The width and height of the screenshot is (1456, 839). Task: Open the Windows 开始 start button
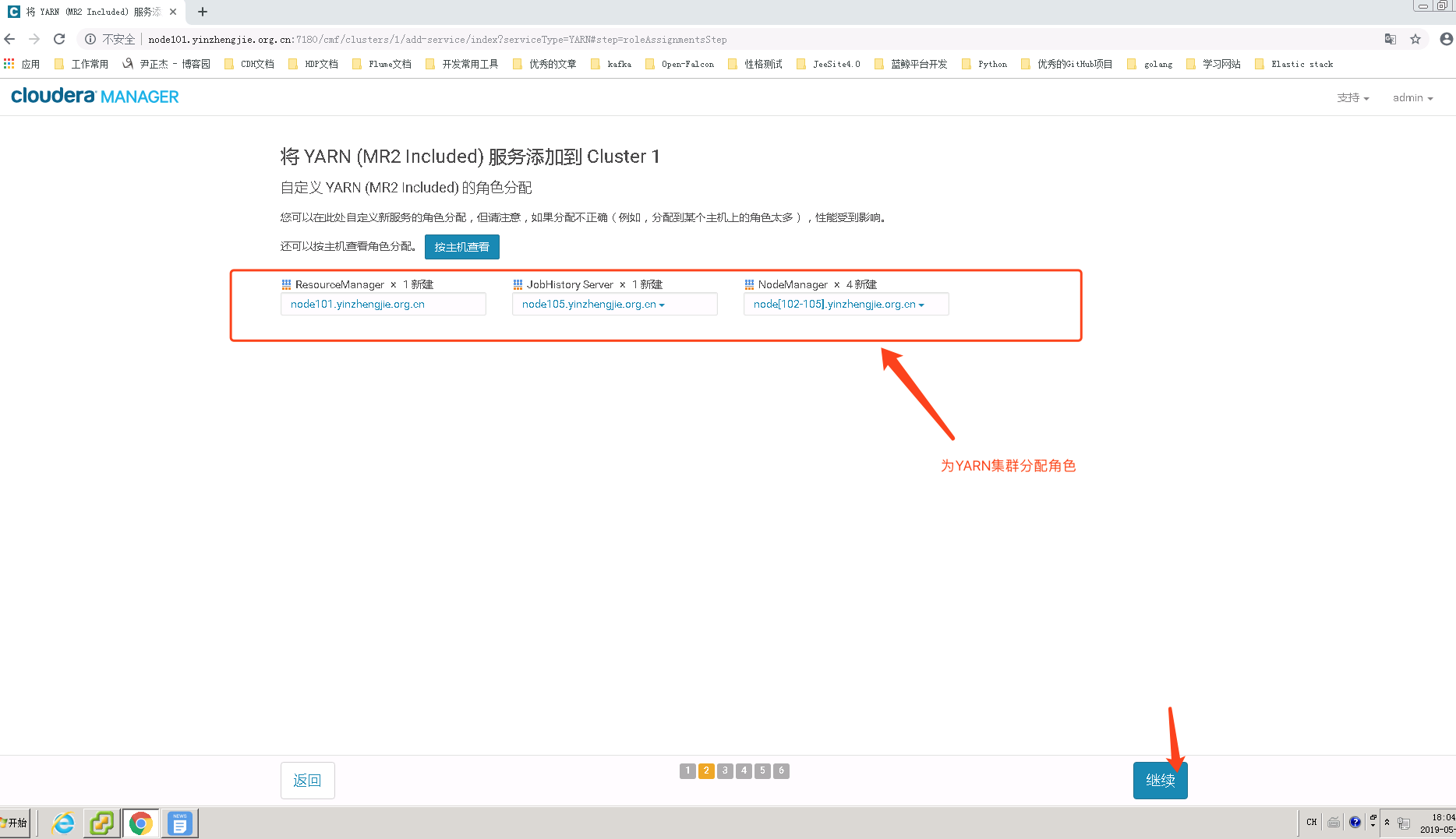click(x=15, y=823)
